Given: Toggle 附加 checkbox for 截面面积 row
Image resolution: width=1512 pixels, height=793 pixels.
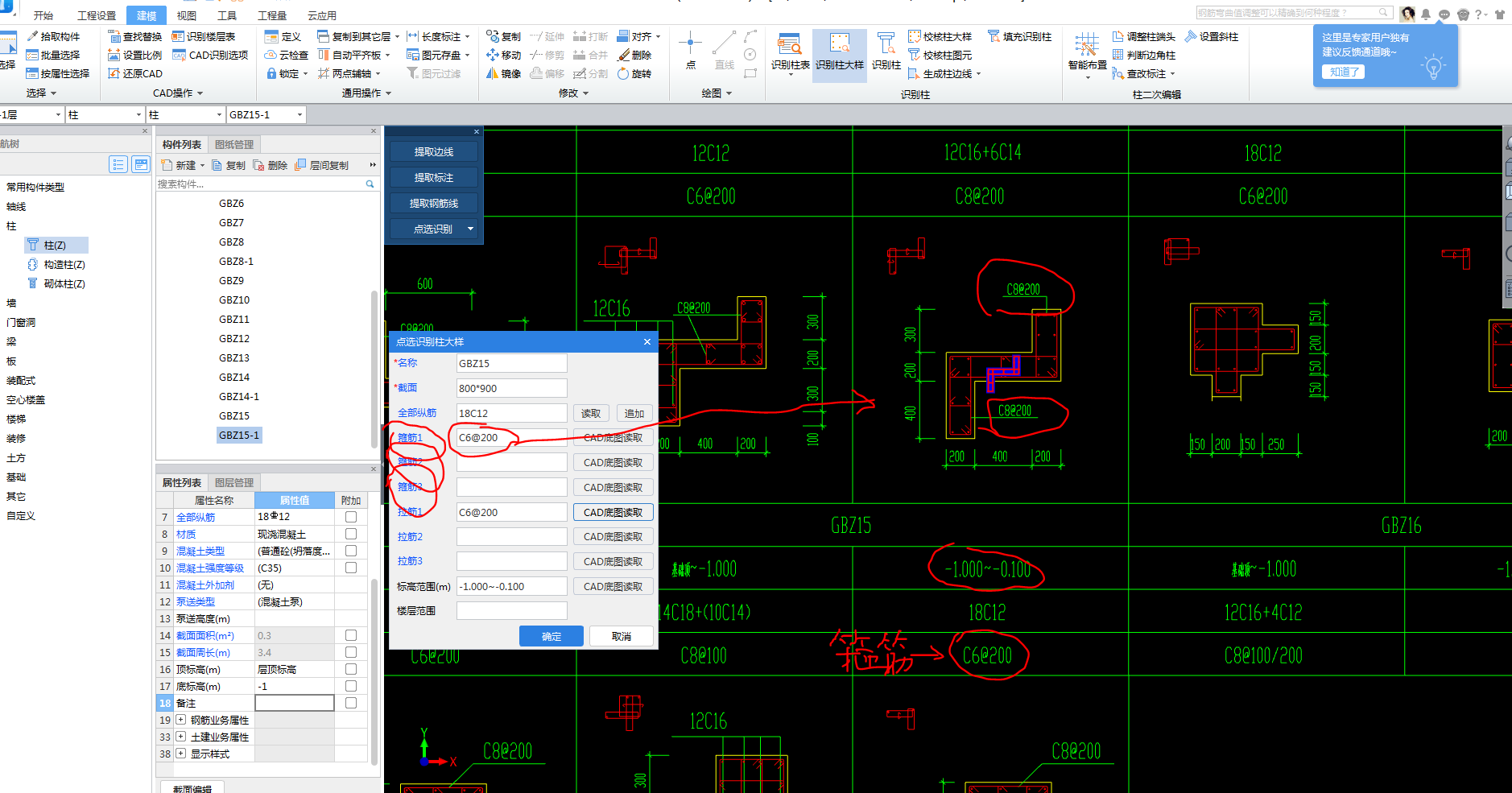Looking at the screenshot, I should [x=351, y=635].
